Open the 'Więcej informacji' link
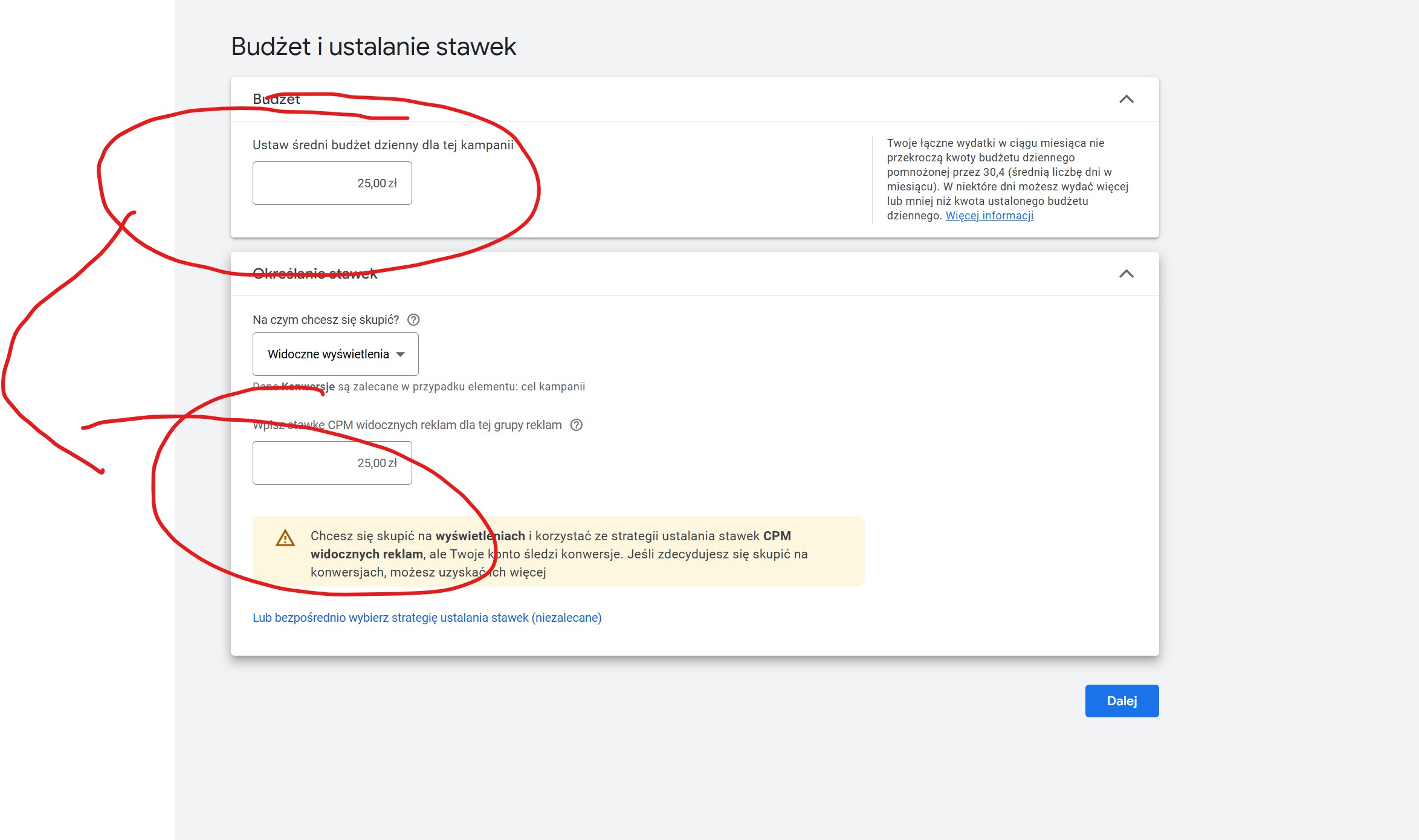This screenshot has height=840, width=1419. [989, 216]
